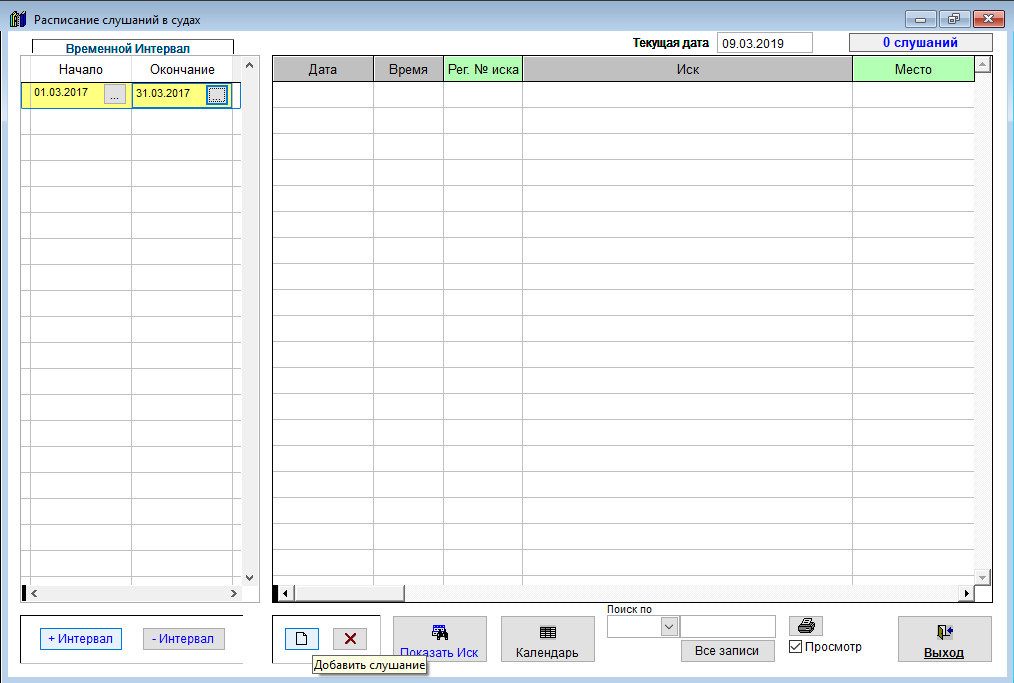Click the 0 слушаний counter button
This screenshot has height=683, width=1014.
(x=921, y=43)
